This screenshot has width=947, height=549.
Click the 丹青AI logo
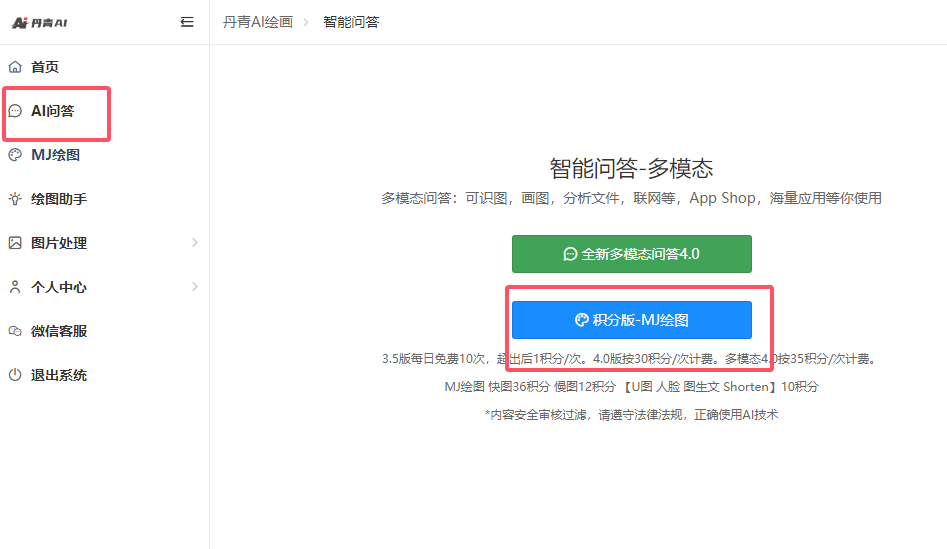click(40, 22)
